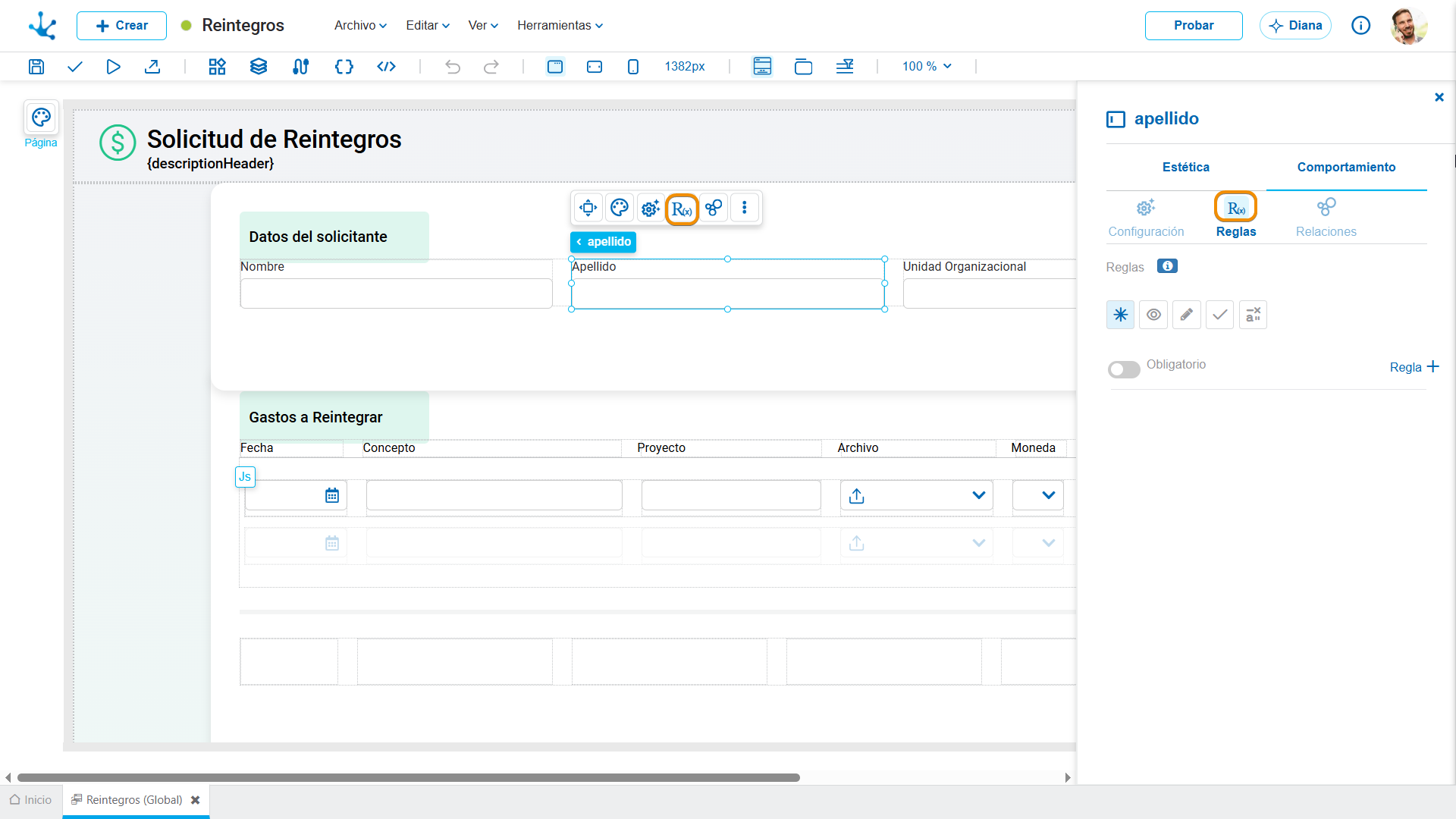Open the three-dot more options menu

click(x=745, y=208)
